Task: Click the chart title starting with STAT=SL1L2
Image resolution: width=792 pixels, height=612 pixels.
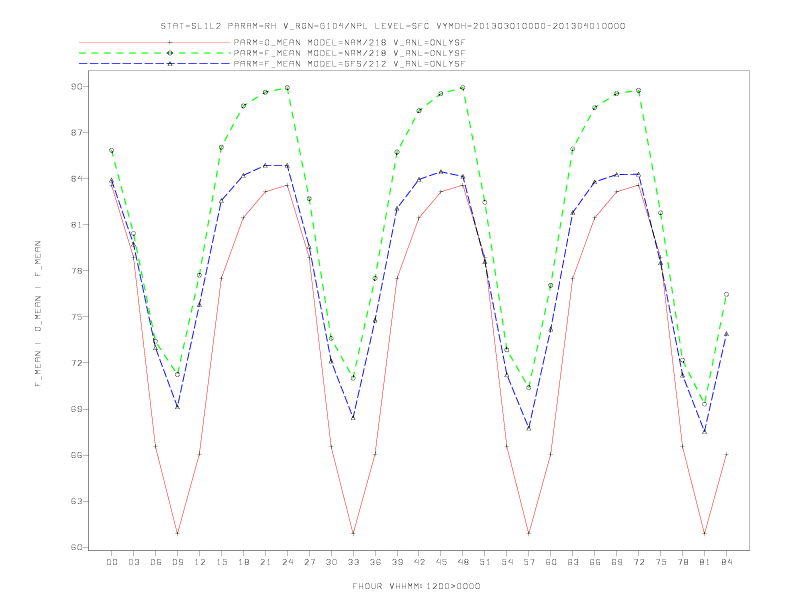Action: [393, 26]
